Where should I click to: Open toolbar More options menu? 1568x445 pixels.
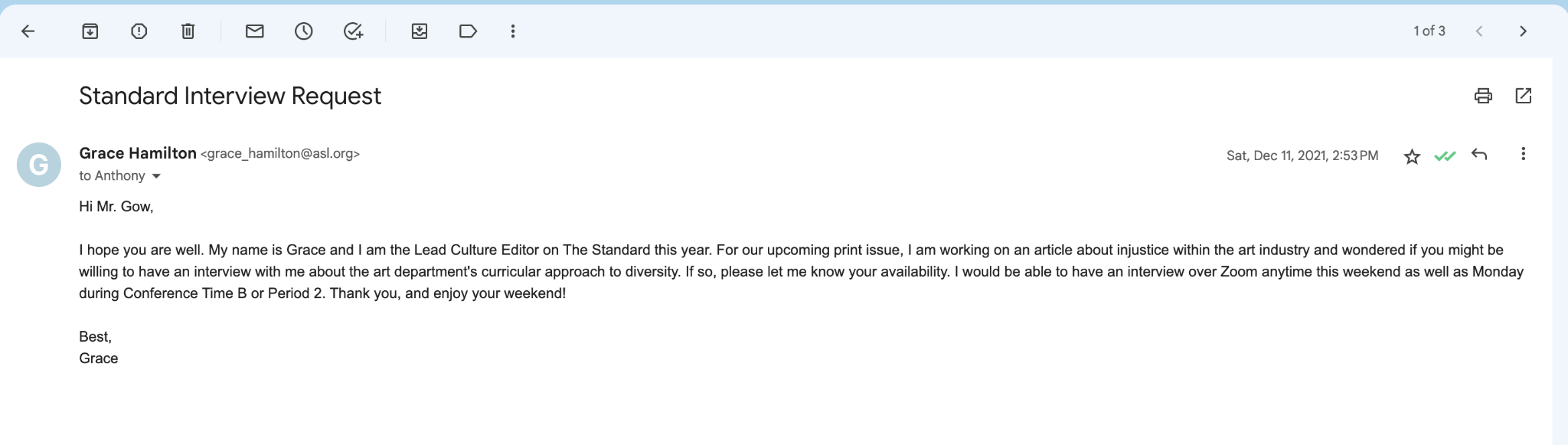(x=513, y=31)
